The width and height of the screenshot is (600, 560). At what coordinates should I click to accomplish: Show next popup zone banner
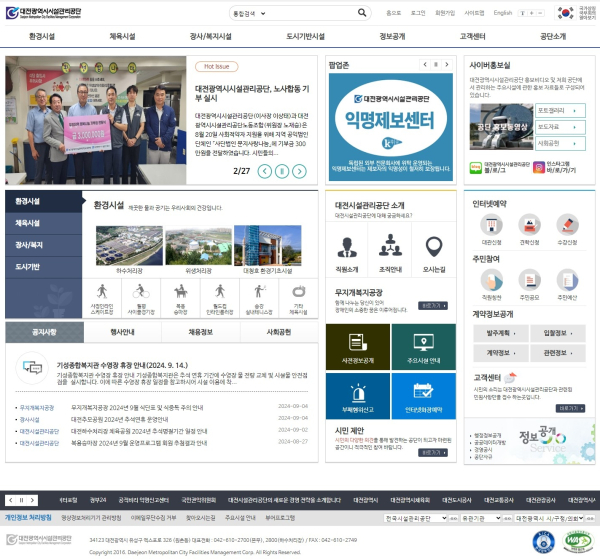click(447, 65)
